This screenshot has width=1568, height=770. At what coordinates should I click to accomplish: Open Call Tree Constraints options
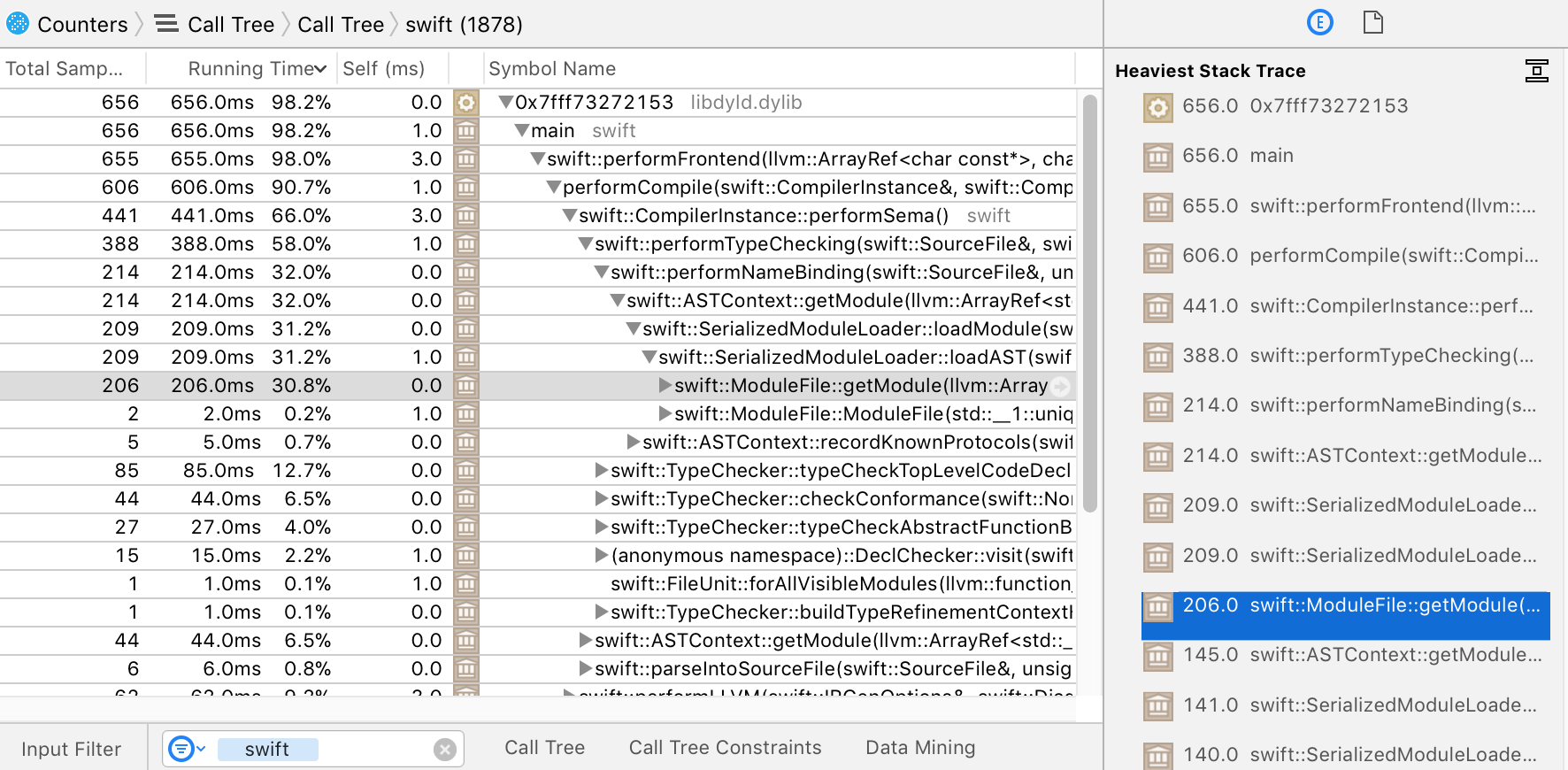(x=725, y=748)
